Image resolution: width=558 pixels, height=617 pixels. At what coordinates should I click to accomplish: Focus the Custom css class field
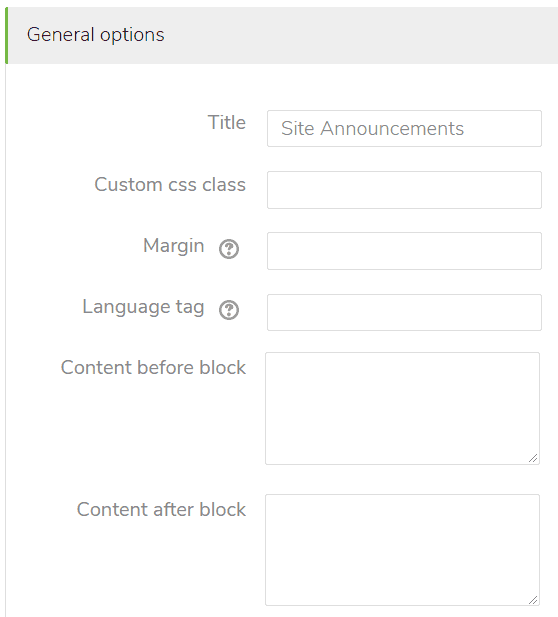tap(404, 190)
